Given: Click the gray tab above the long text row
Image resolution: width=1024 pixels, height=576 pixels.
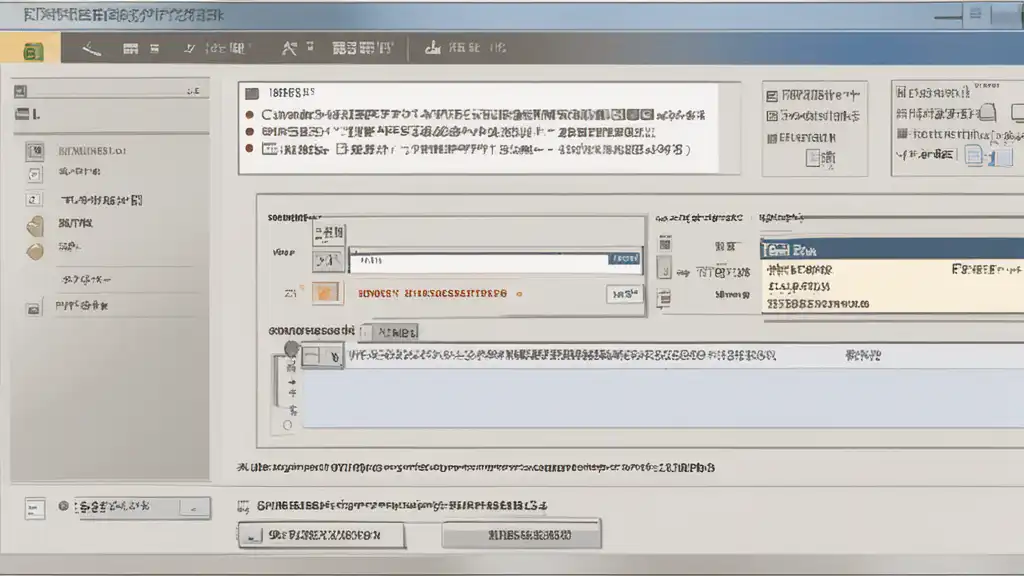Looking at the screenshot, I should click(396, 332).
